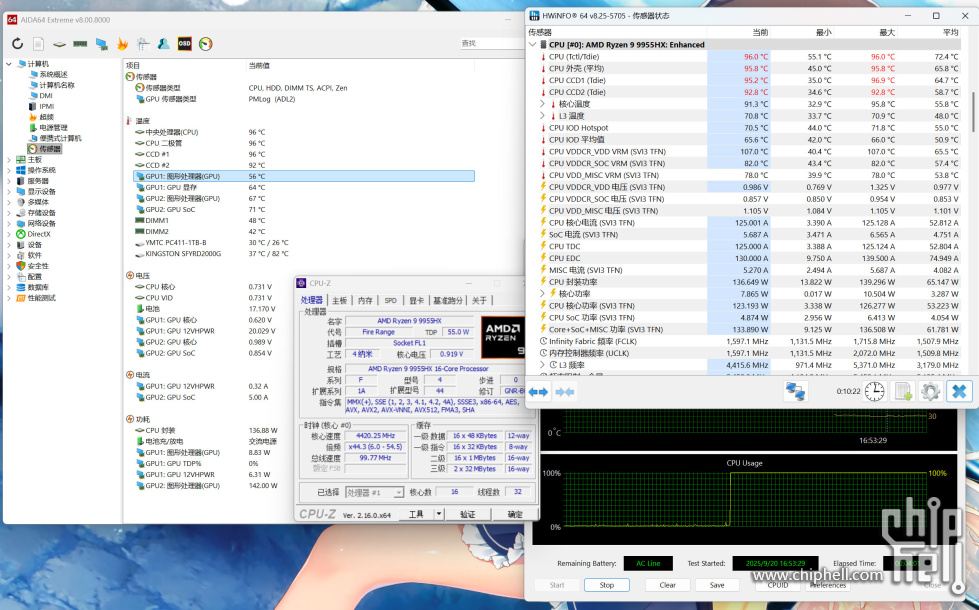Select the GPU1: 图形处理器(GPU) temperature row in AIDA64

303,176
